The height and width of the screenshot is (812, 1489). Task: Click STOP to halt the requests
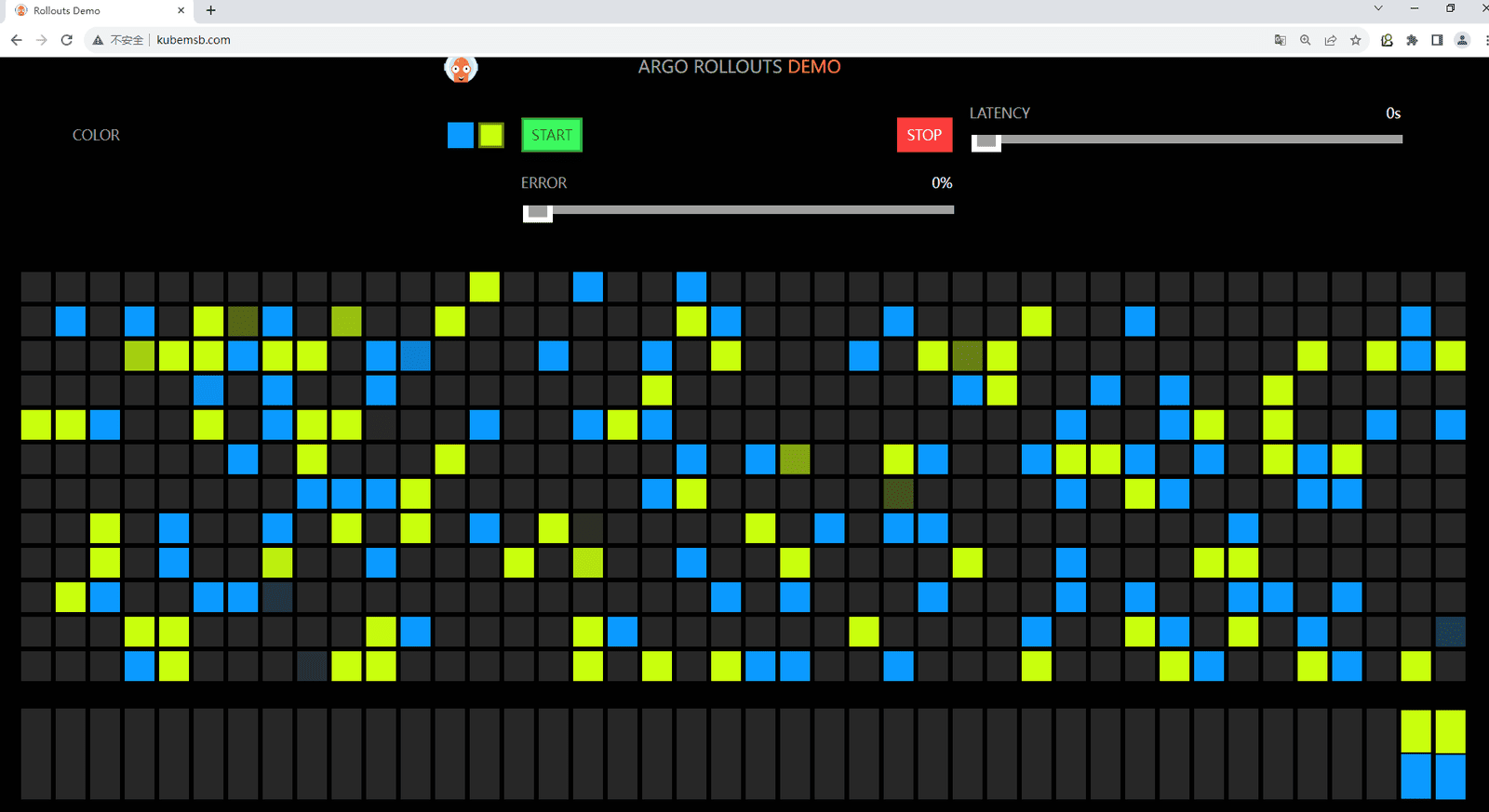[924, 135]
